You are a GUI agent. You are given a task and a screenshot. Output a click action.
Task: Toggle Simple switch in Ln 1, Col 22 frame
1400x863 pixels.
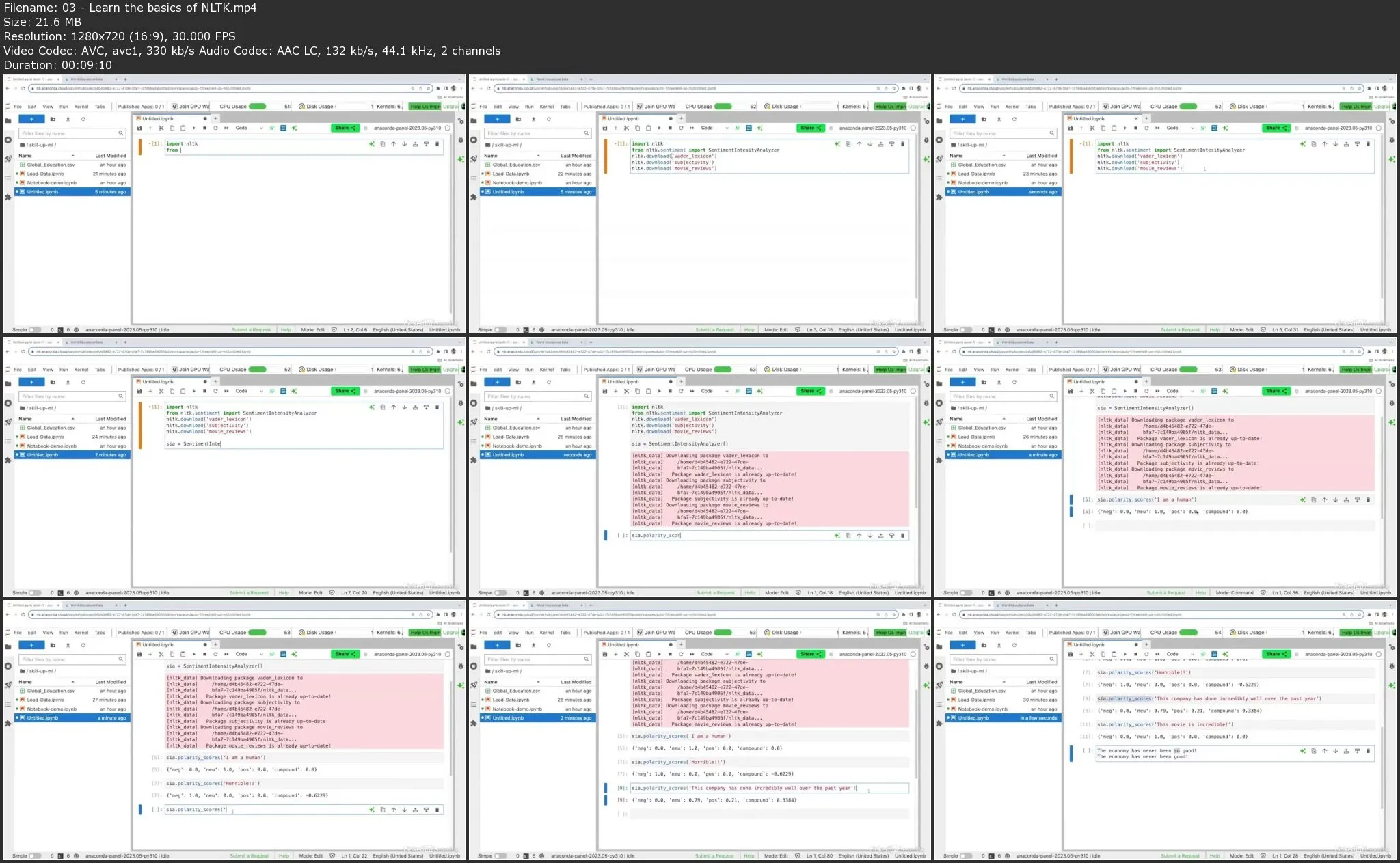(x=35, y=856)
